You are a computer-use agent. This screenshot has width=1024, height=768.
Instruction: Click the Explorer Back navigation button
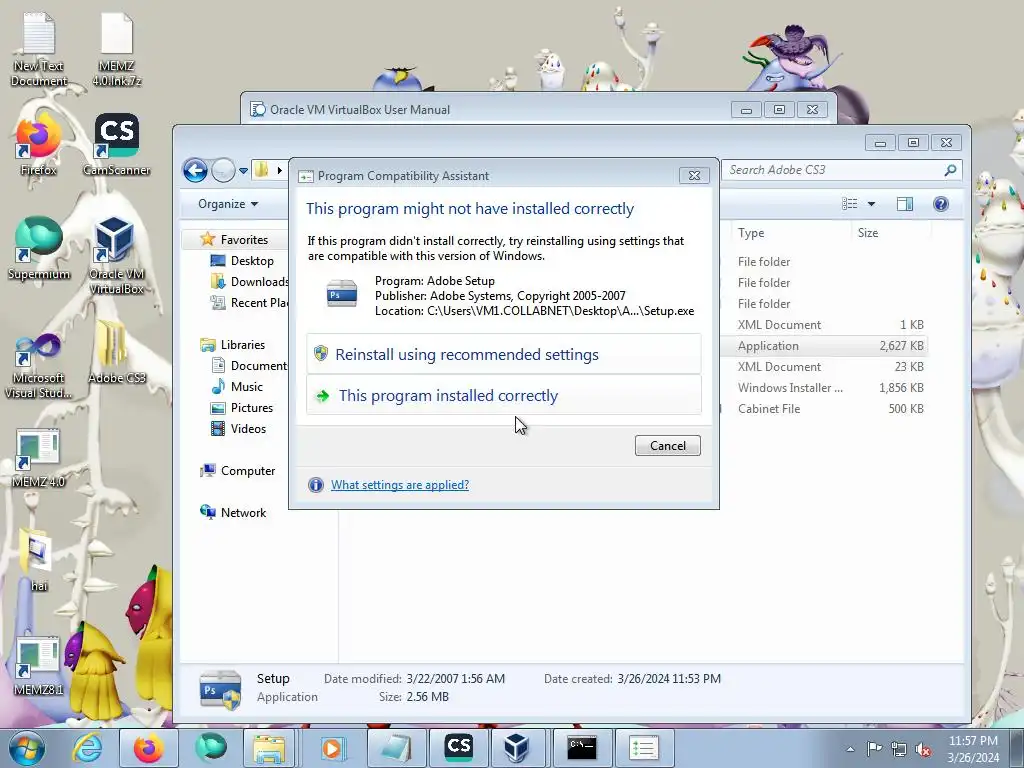[195, 170]
